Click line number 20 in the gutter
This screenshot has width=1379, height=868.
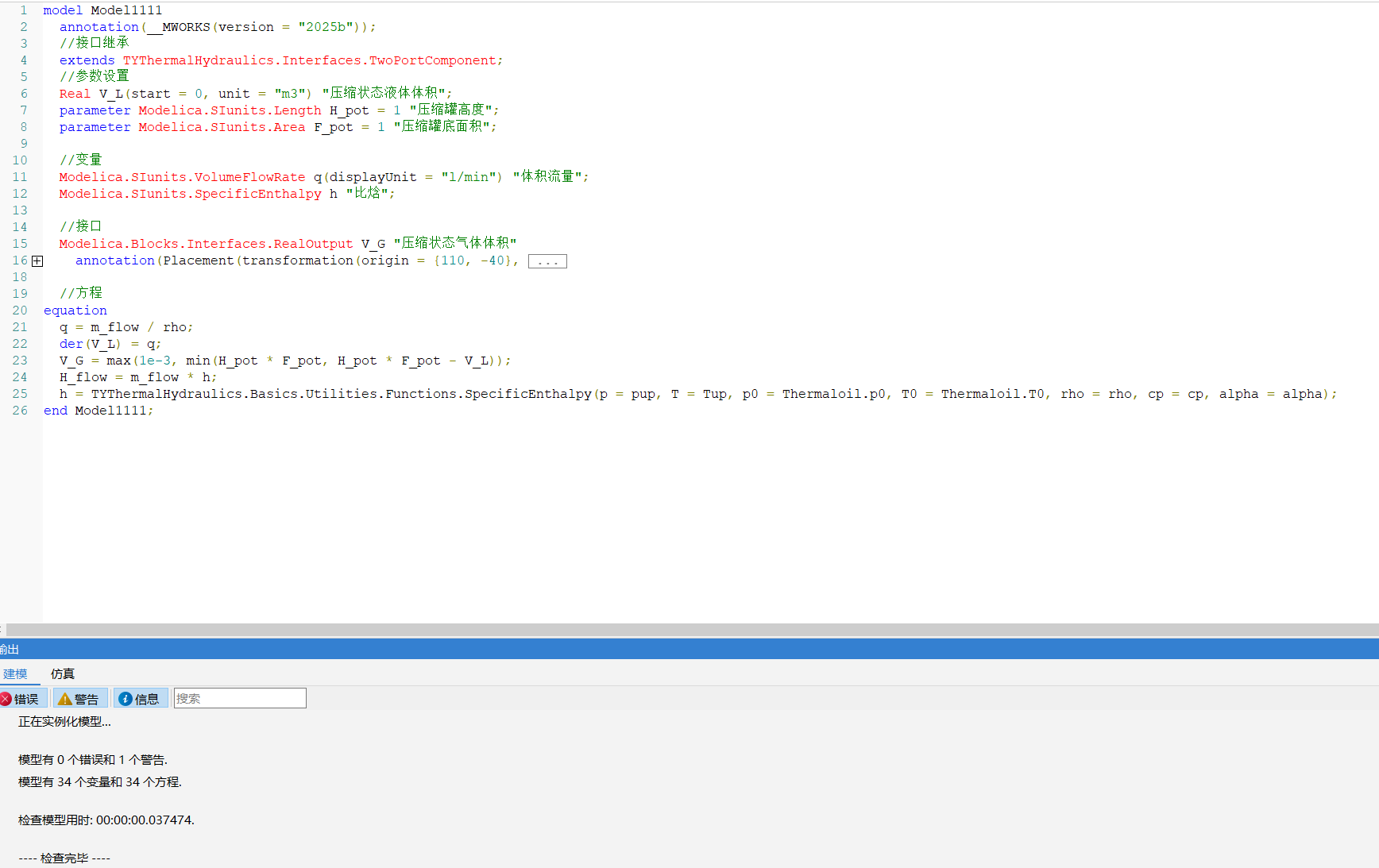pyautogui.click(x=20, y=311)
